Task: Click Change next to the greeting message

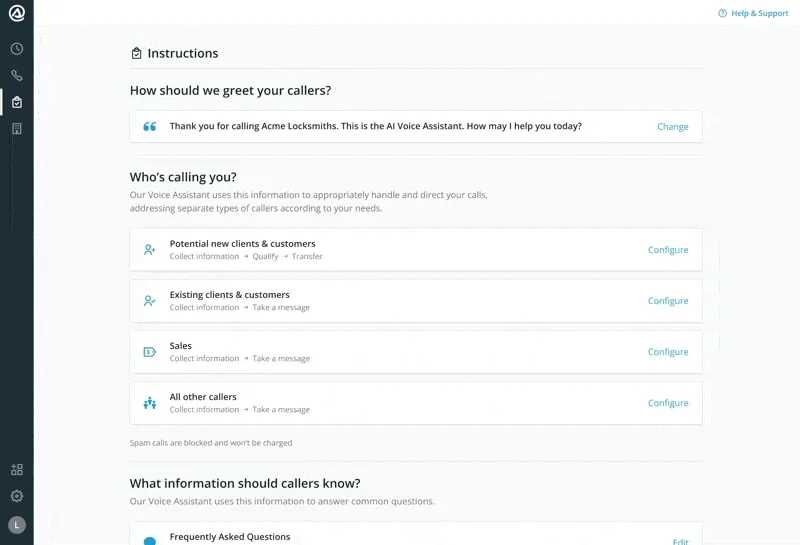Action: [x=672, y=127]
